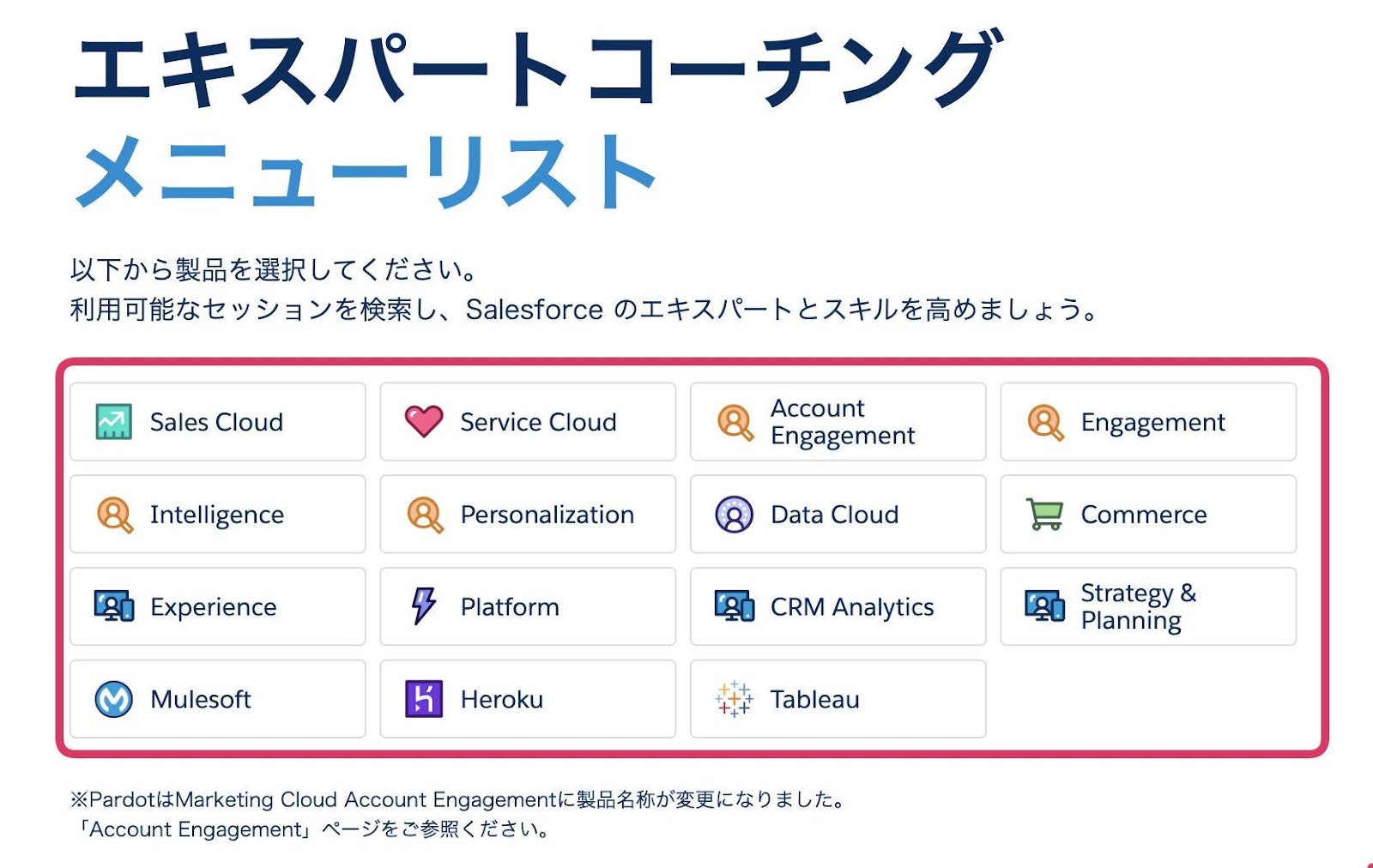
Task: Choose the Heroku product label
Action: coord(502,699)
